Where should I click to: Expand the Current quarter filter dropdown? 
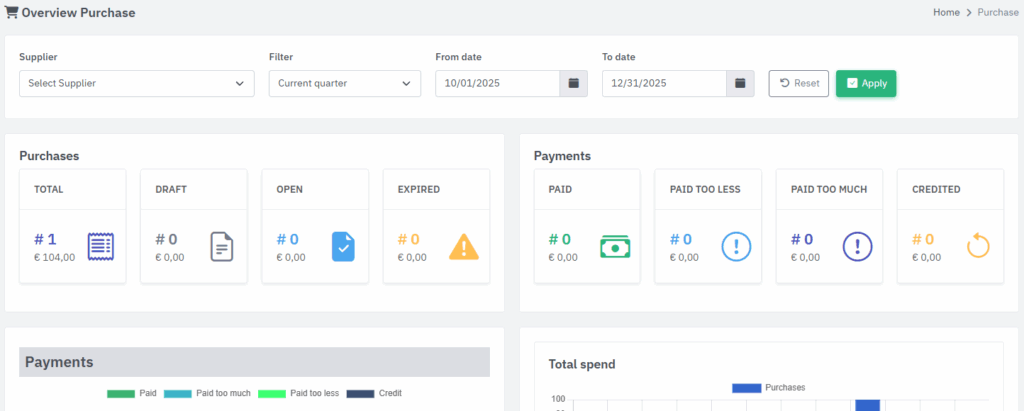(x=344, y=83)
